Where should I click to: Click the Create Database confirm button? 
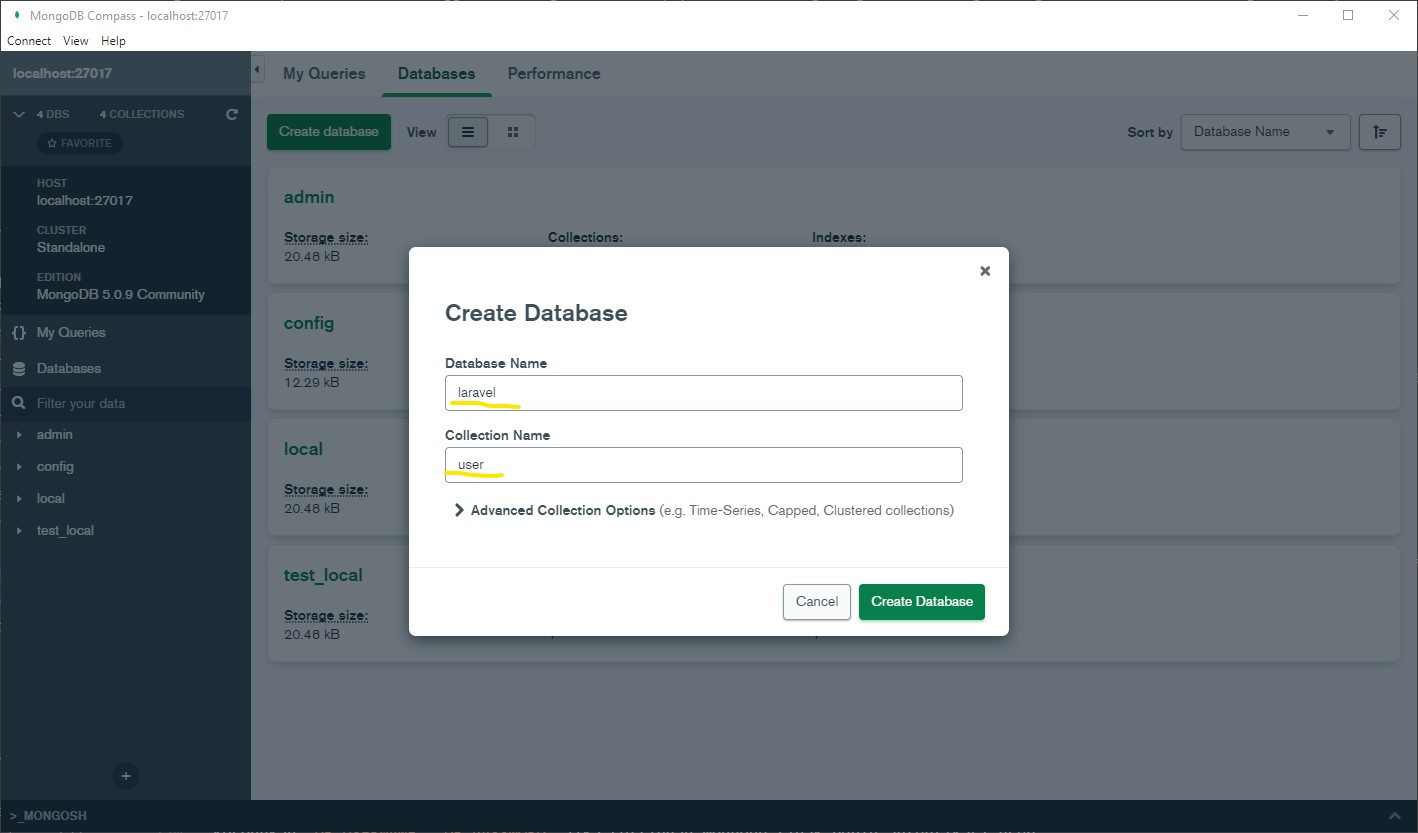(x=922, y=602)
